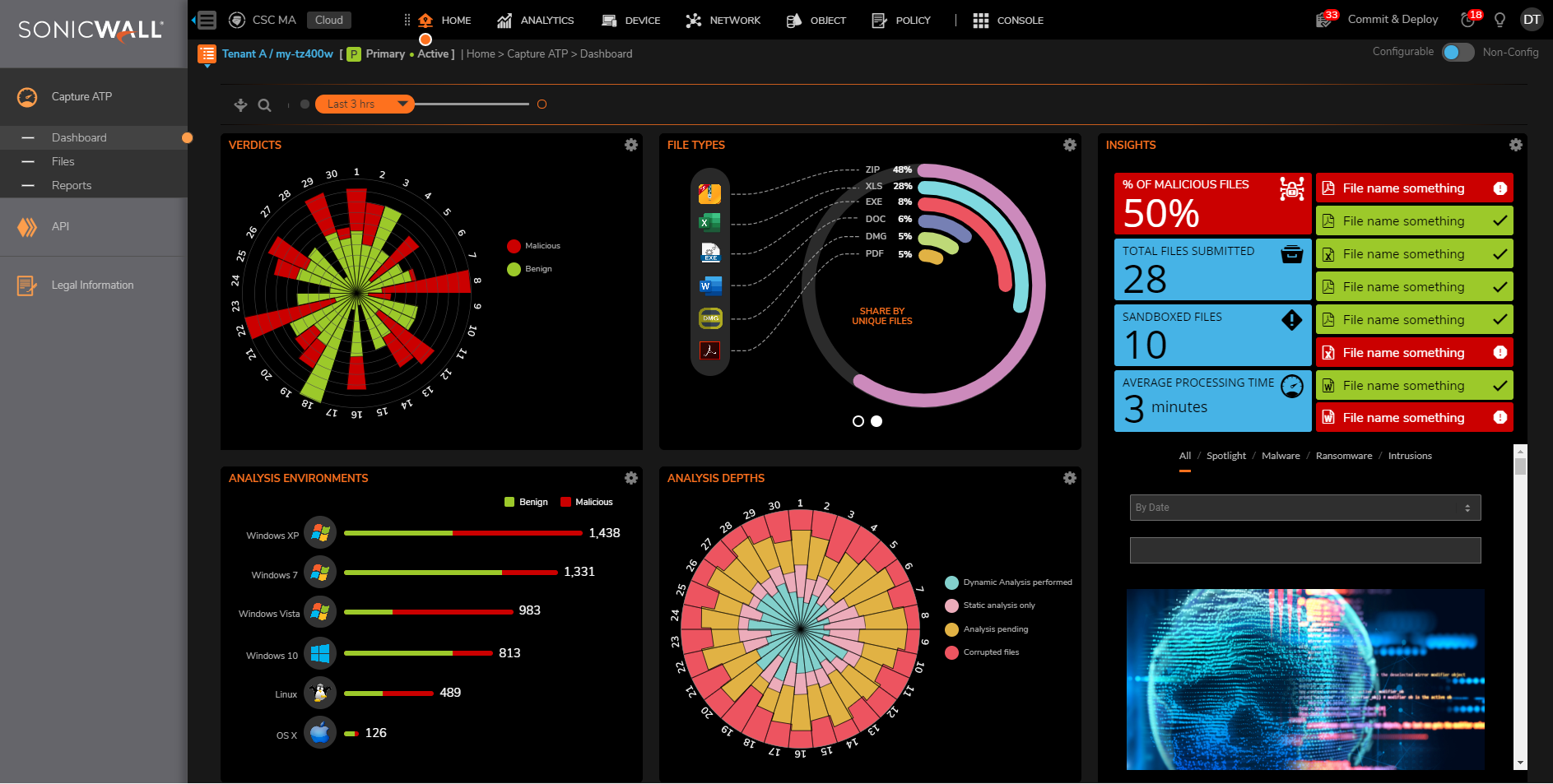Expand the tenant device selector arrow
Image resolution: width=1553 pixels, height=784 pixels.
pos(207,66)
